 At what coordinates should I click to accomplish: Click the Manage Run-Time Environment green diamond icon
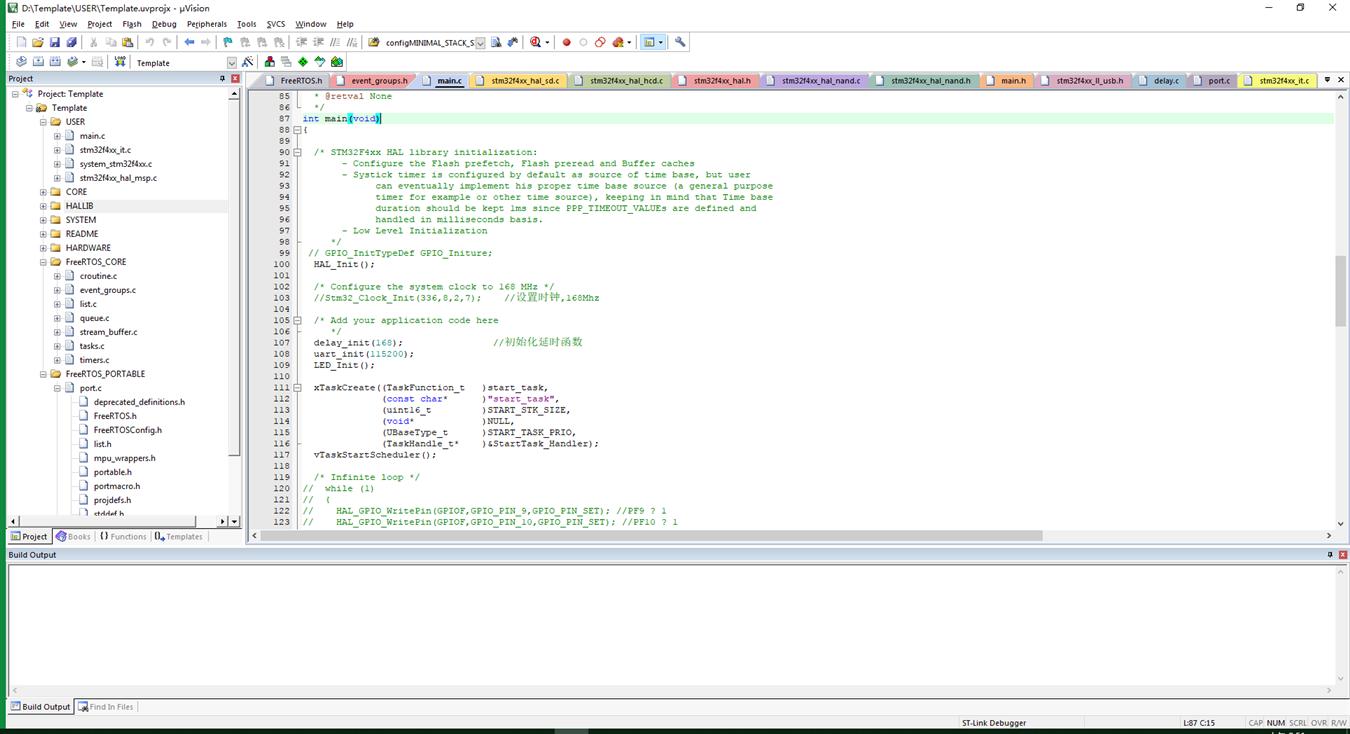tap(303, 62)
